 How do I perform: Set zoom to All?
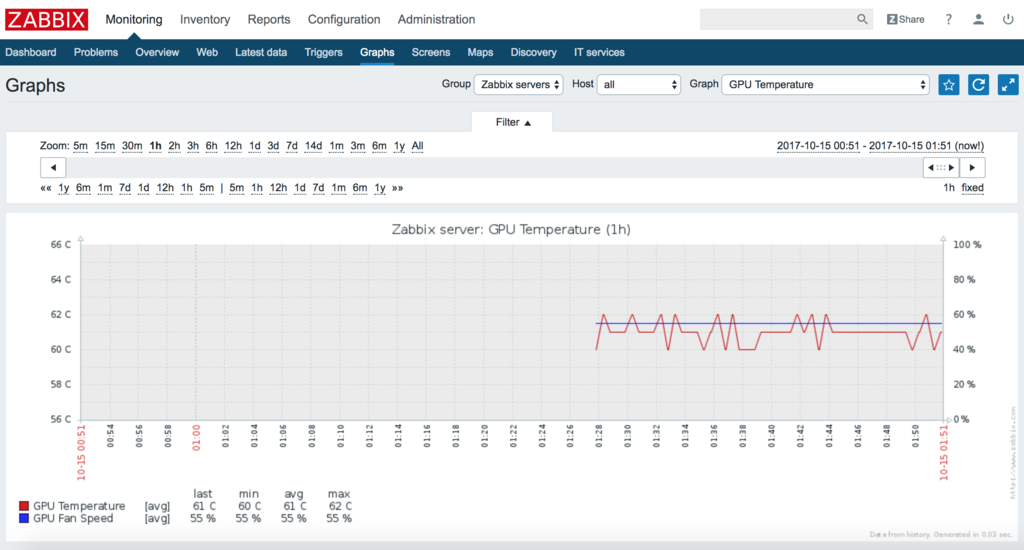(x=417, y=146)
